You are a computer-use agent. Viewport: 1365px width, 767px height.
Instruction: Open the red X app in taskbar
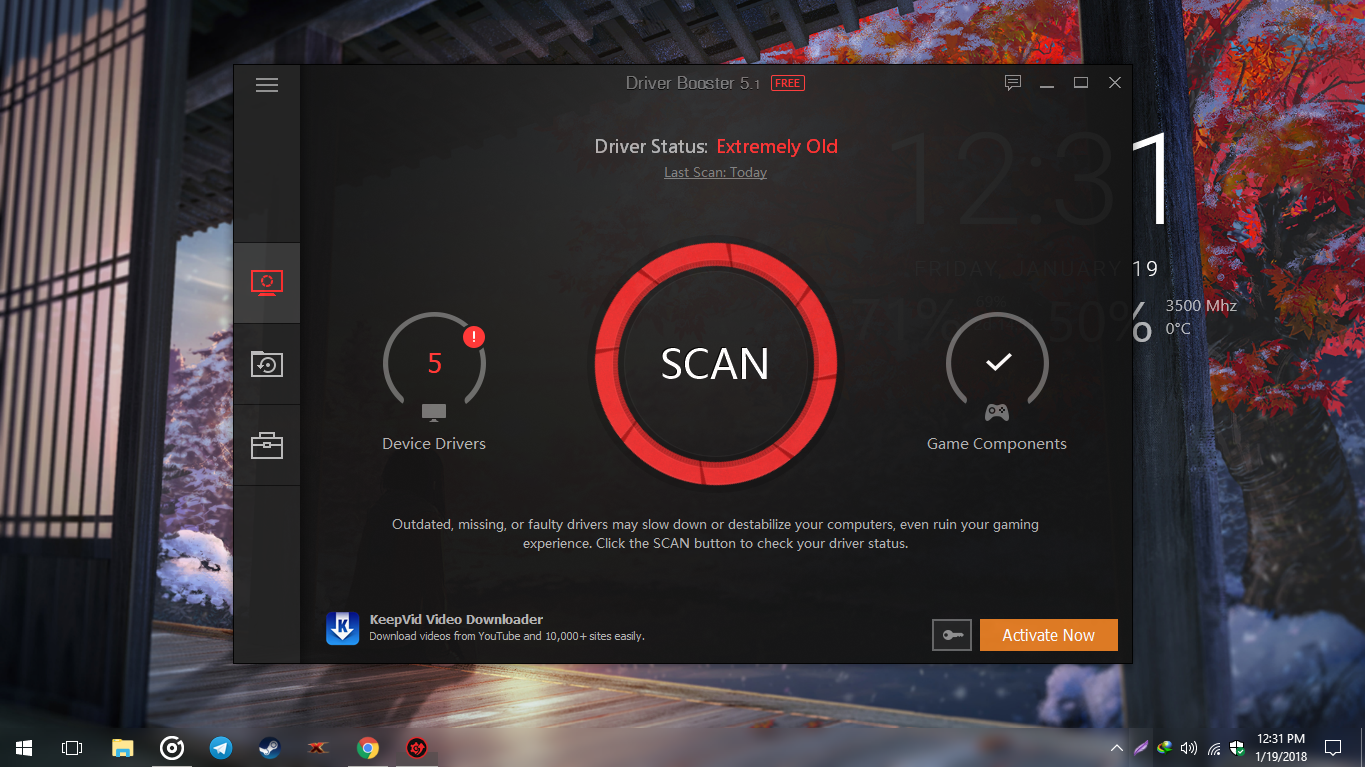click(x=319, y=747)
